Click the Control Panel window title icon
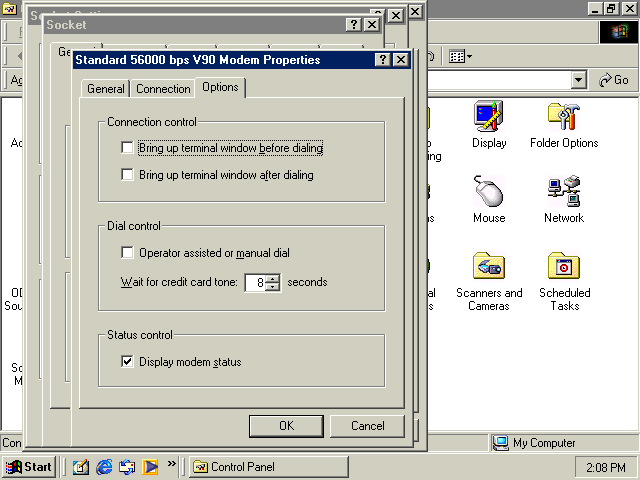Viewport: 640px width, 480px height. (9, 9)
